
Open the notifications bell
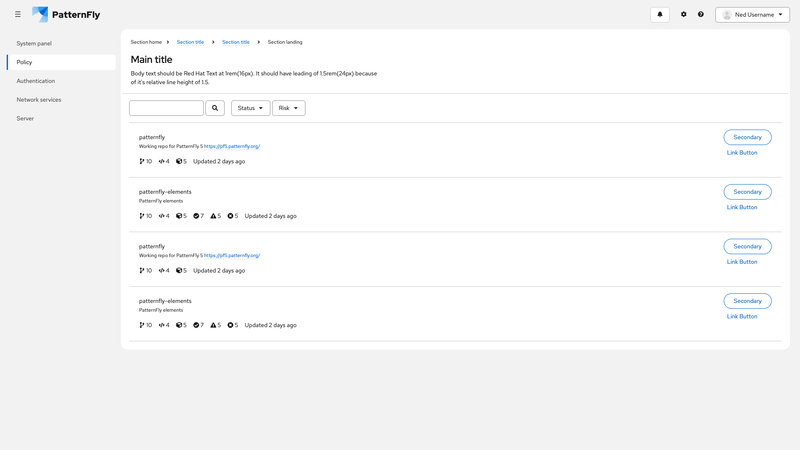660,14
